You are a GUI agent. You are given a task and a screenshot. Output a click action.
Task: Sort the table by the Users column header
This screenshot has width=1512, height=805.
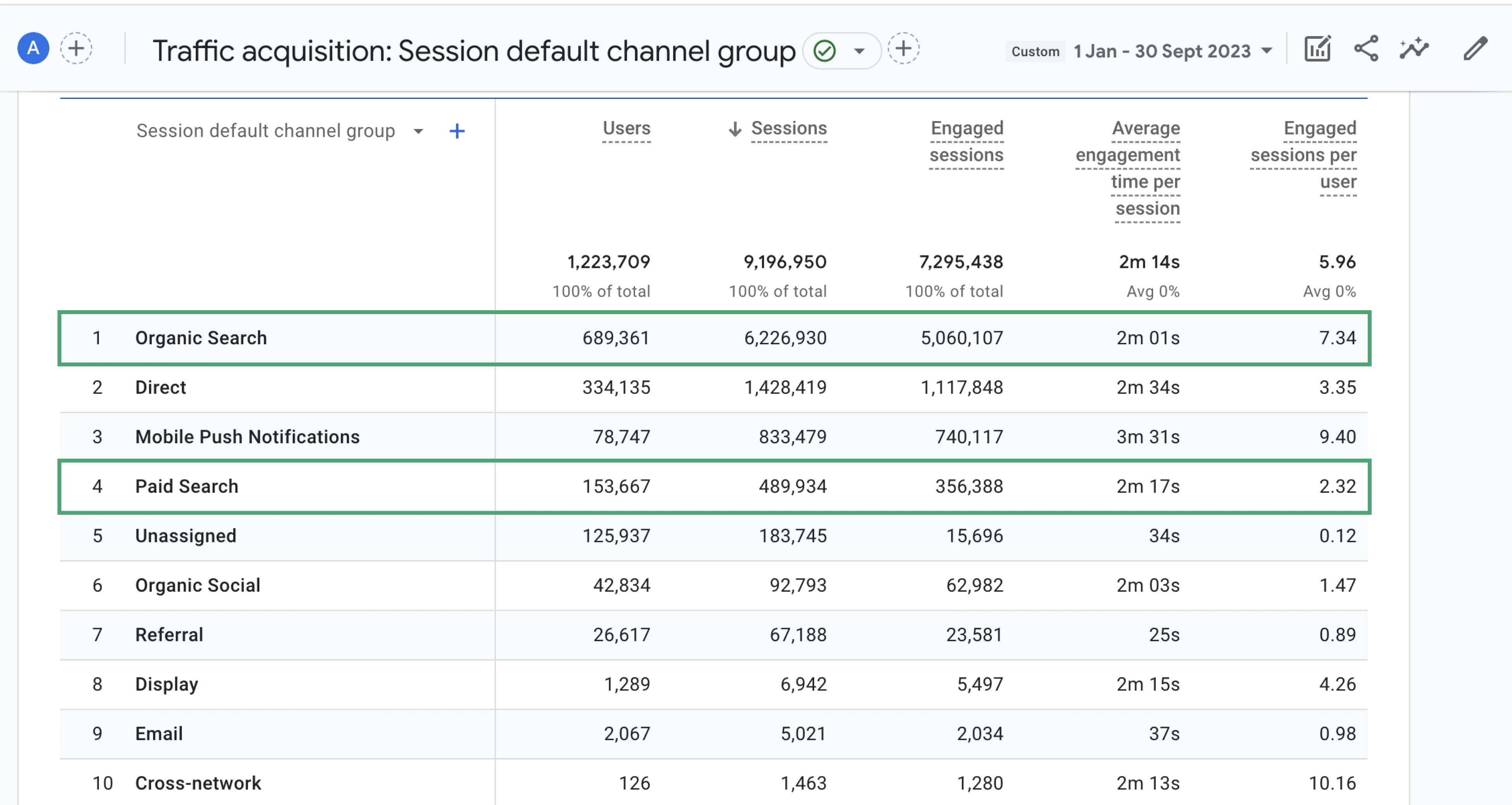click(x=626, y=129)
